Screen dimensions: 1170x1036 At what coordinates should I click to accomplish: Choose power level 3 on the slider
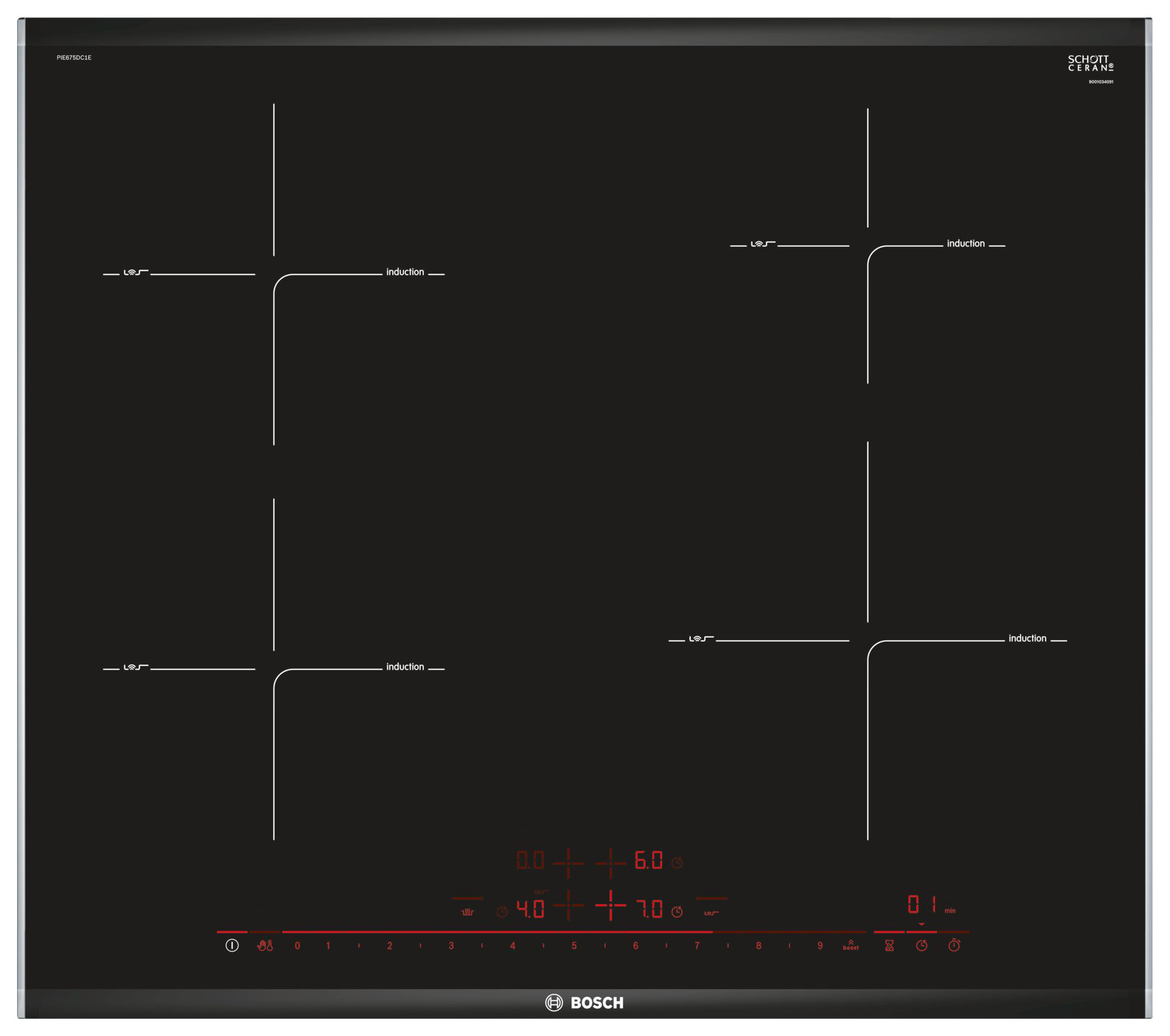[451, 946]
